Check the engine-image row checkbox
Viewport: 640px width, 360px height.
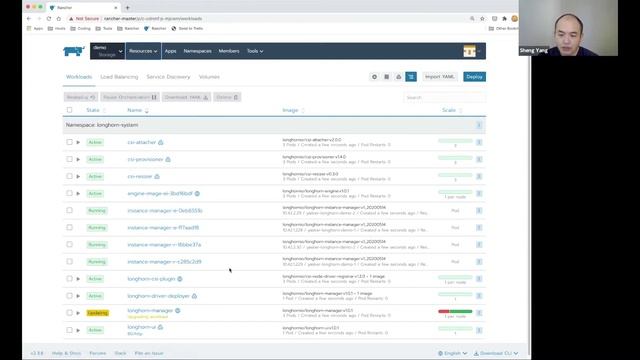pyautogui.click(x=69, y=193)
